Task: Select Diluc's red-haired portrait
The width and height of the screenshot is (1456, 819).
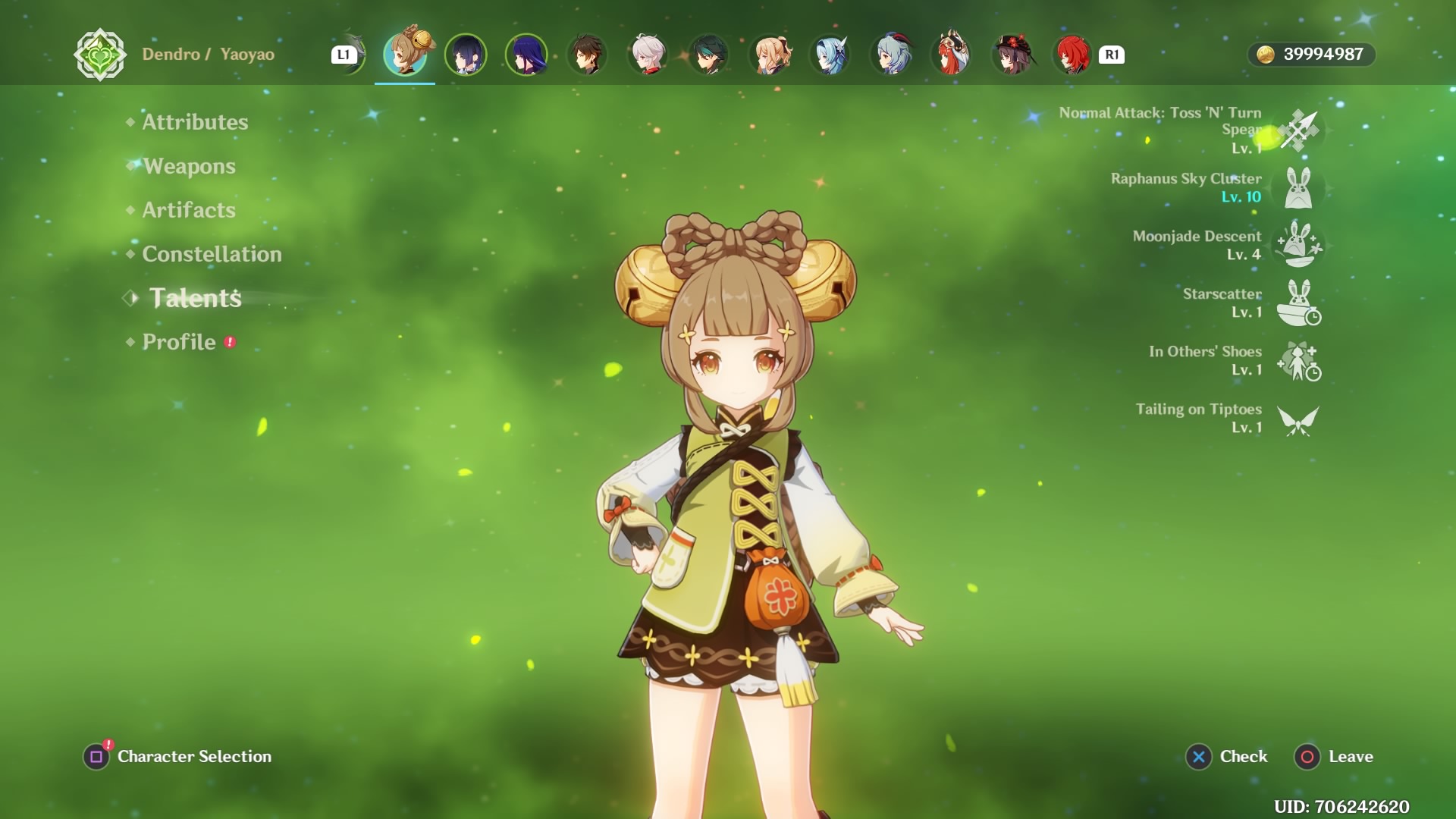Action: click(1073, 55)
